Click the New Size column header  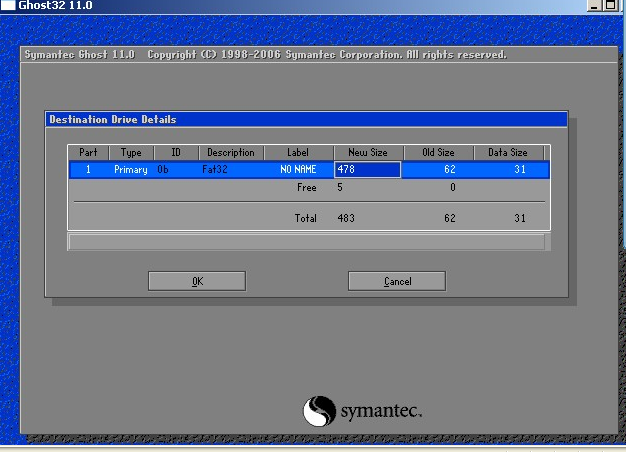click(x=368, y=153)
